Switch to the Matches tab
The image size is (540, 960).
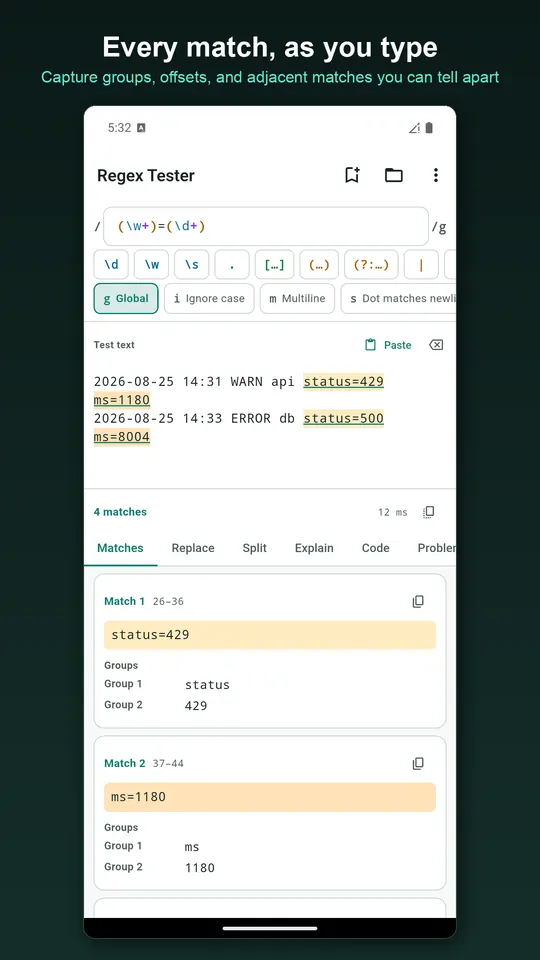[121, 548]
